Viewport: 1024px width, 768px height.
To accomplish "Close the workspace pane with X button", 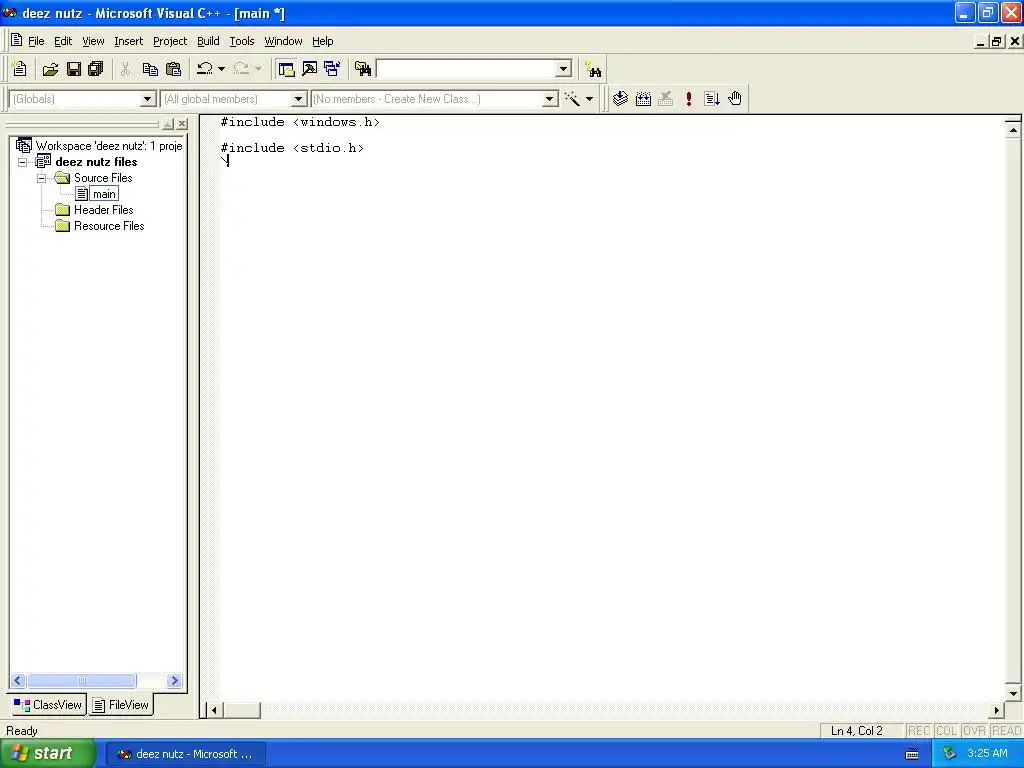I will click(x=182, y=123).
